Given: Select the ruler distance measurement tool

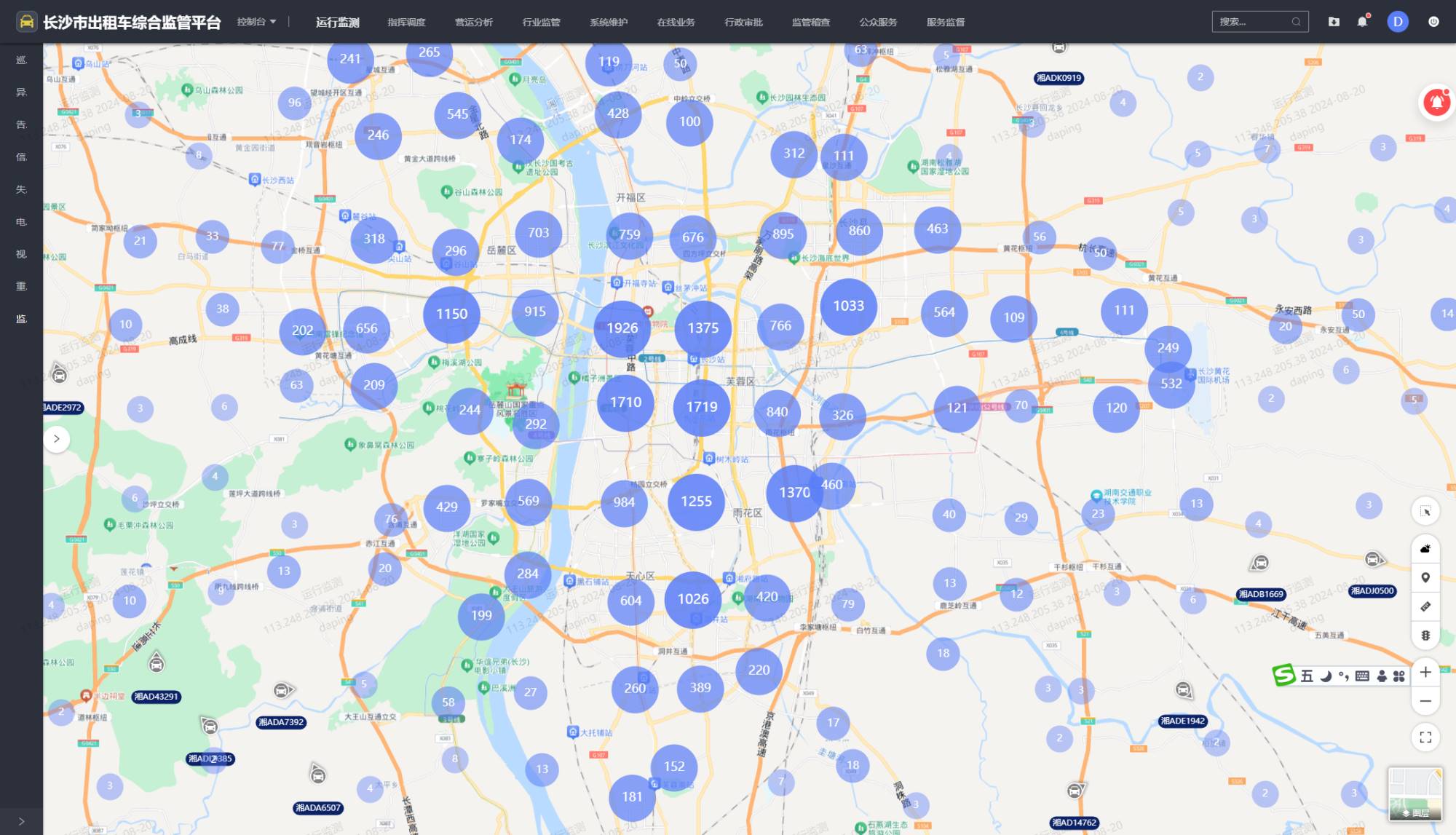Looking at the screenshot, I should pyautogui.click(x=1425, y=606).
